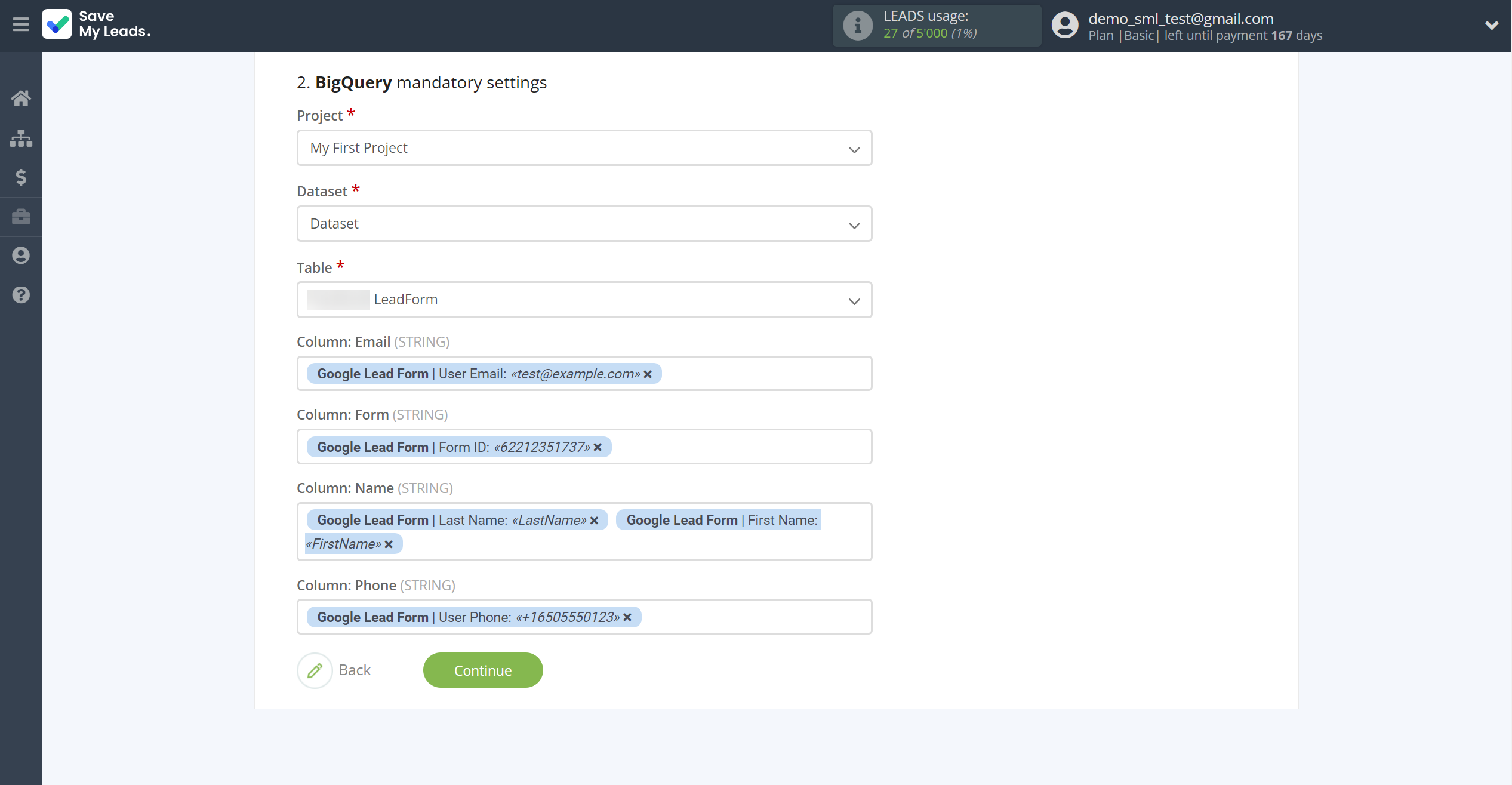This screenshot has width=1512, height=785.
Task: Open the Table LeadForm dropdown
Action: (584, 300)
